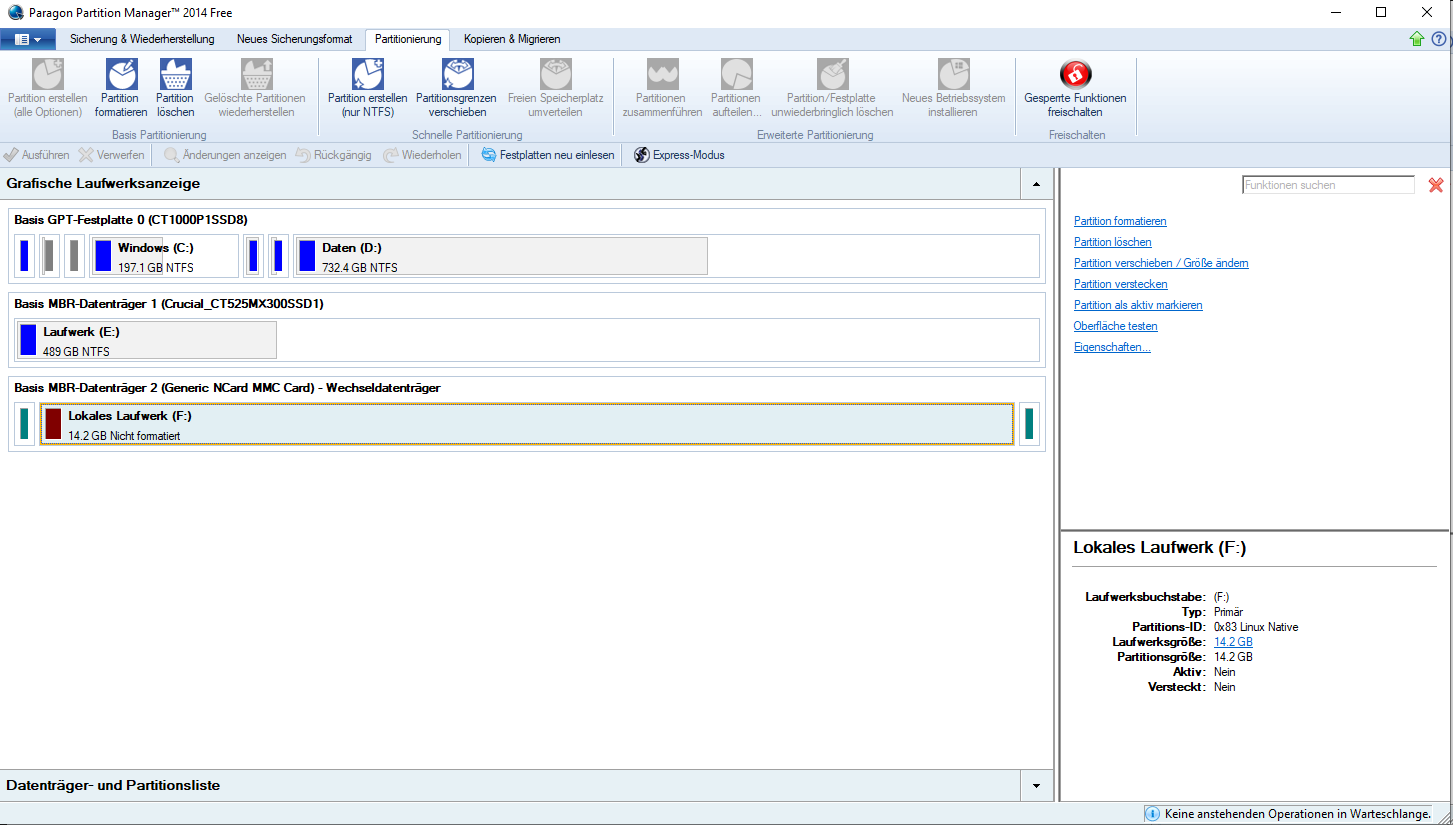
Task: Click Änderungen anzeigen toolbar item
Action: (225, 155)
